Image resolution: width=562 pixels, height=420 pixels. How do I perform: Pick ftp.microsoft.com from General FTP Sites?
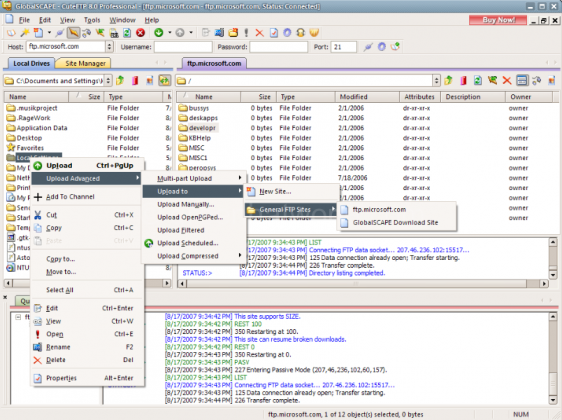(397, 210)
